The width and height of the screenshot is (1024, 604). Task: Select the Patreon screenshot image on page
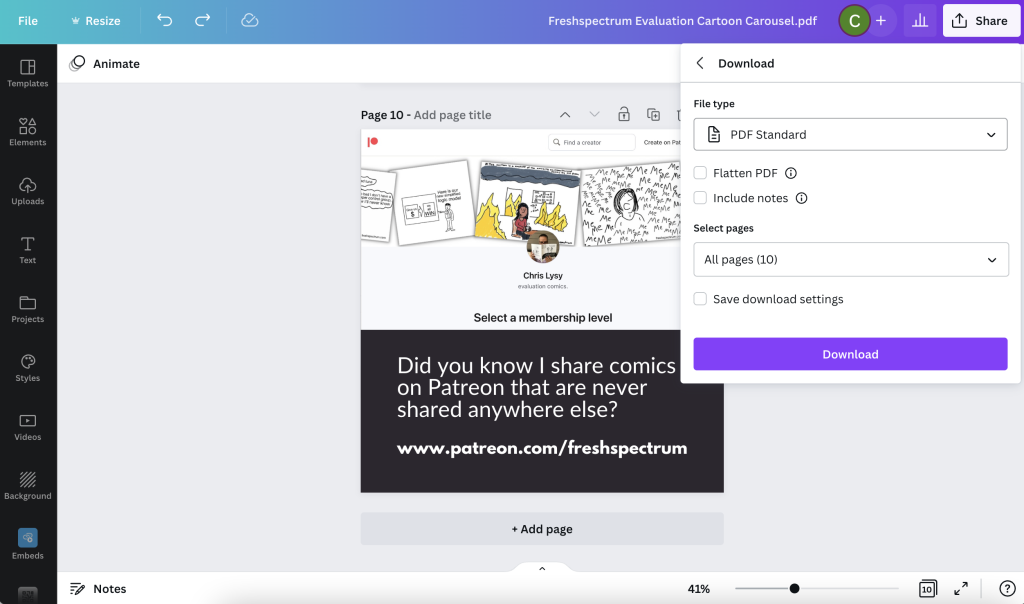(x=542, y=229)
